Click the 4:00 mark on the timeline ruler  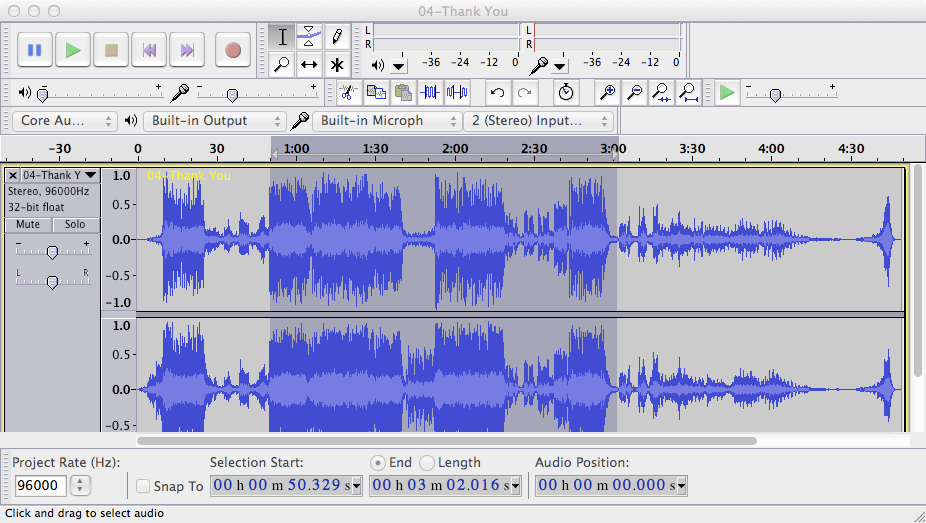coord(771,149)
